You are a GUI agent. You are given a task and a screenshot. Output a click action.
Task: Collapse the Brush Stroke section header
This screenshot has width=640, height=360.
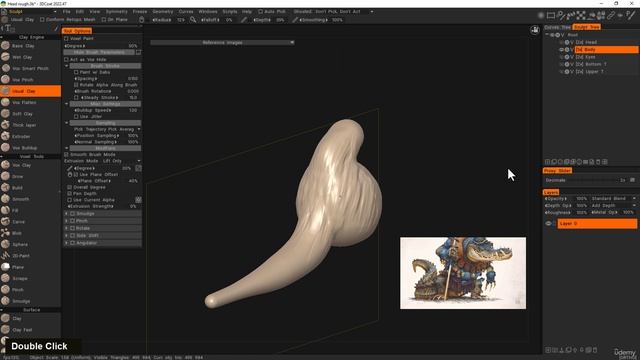pyautogui.click(x=105, y=66)
